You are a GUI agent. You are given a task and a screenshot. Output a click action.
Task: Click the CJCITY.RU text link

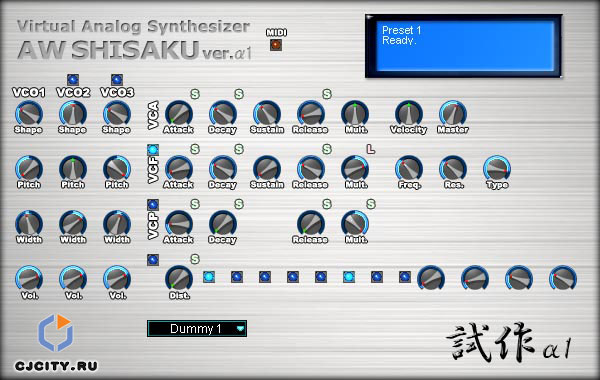56,366
